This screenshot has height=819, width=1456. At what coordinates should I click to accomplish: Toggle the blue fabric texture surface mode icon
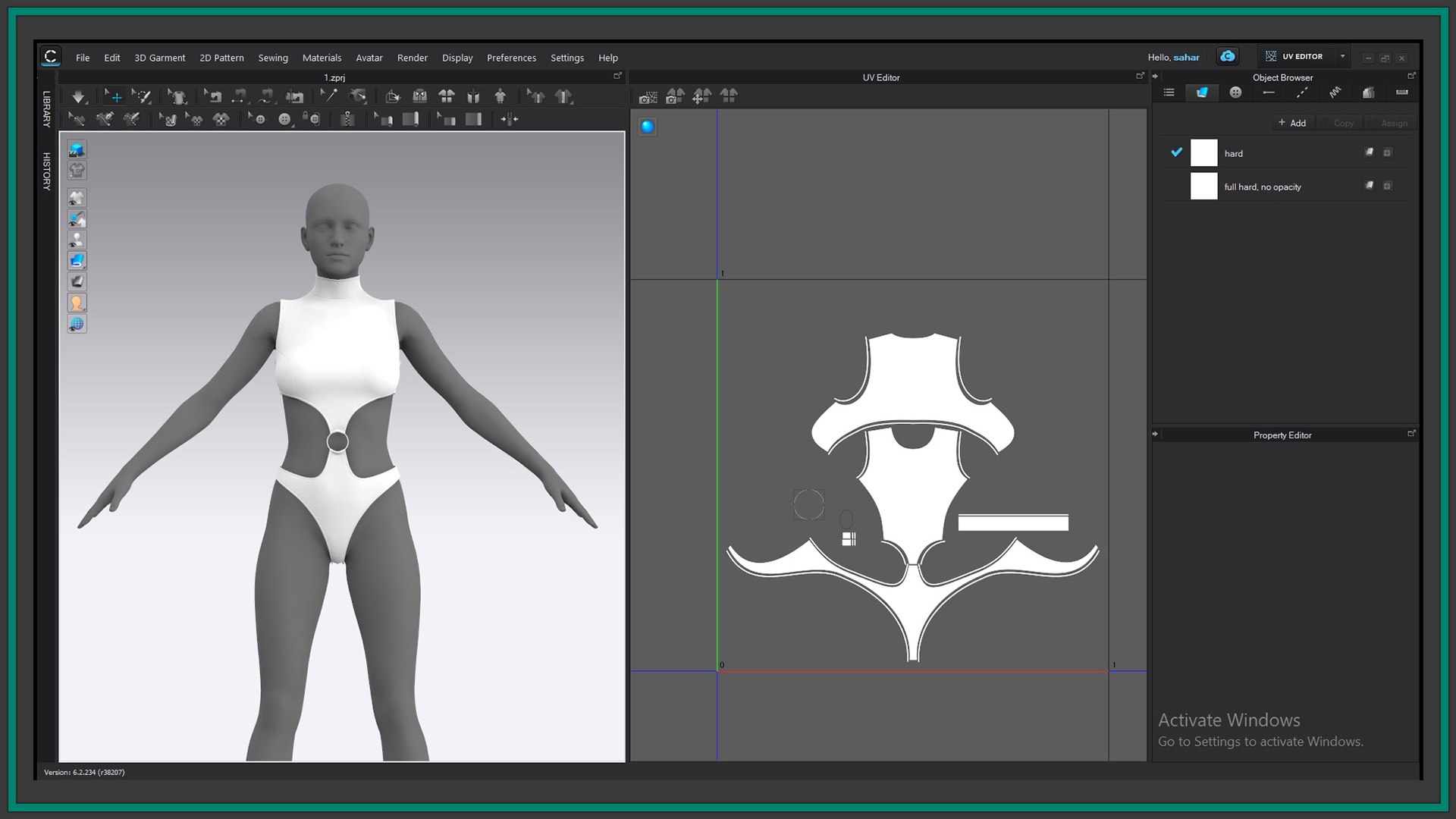point(77,261)
